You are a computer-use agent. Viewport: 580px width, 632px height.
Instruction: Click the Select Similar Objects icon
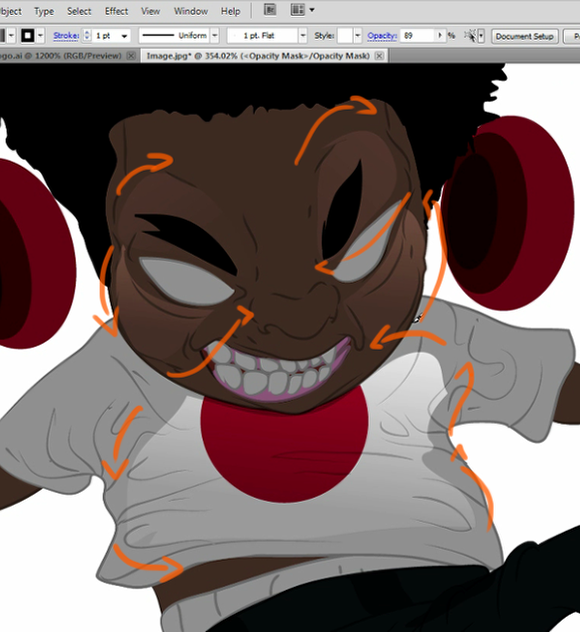click(x=470, y=35)
